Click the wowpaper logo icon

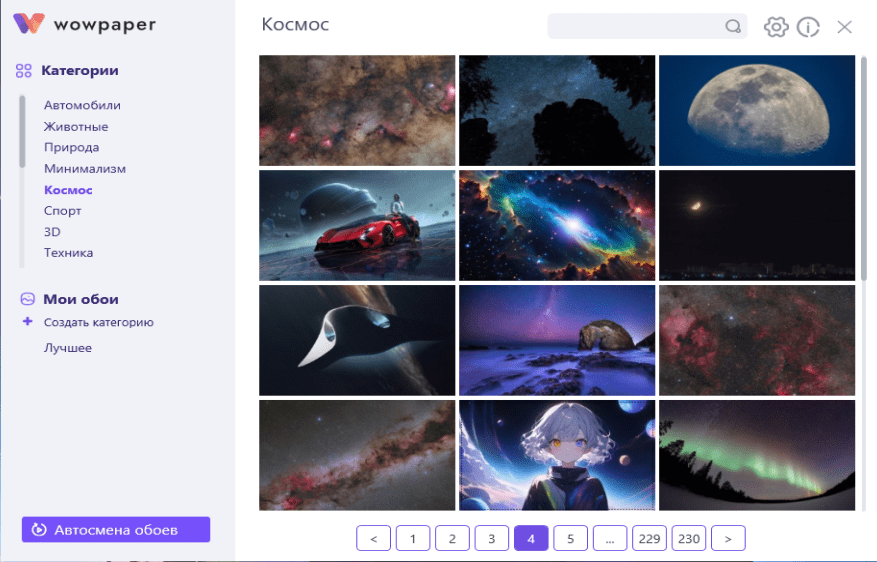coord(29,23)
